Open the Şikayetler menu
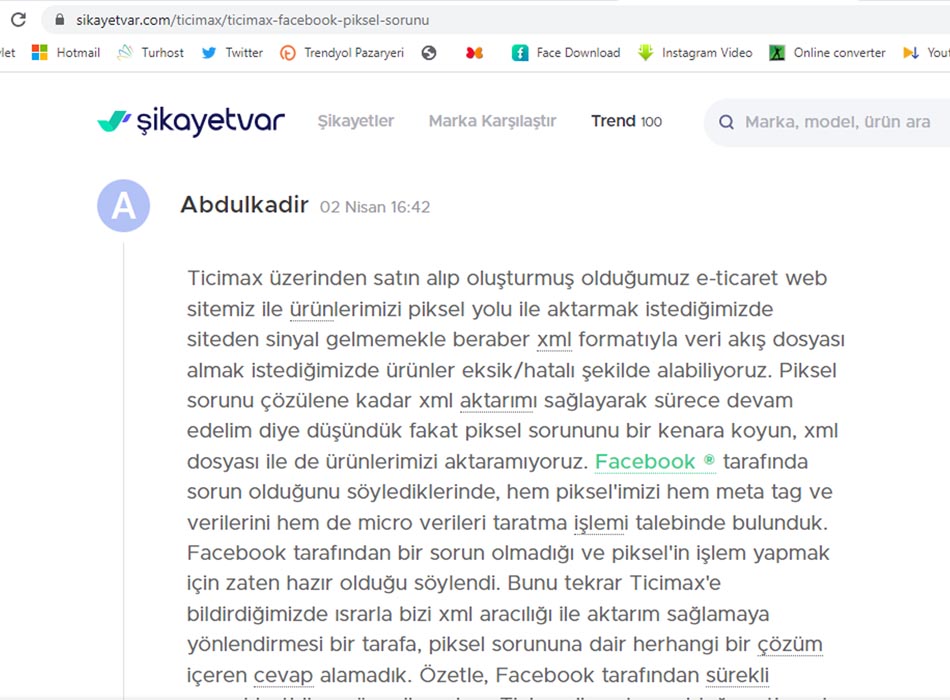 [x=356, y=121]
